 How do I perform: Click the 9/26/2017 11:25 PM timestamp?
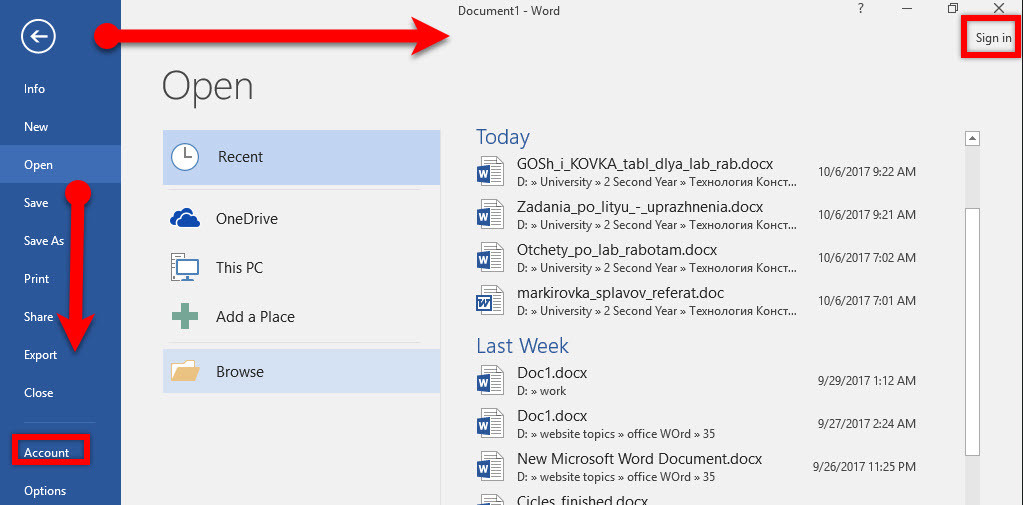[864, 467]
